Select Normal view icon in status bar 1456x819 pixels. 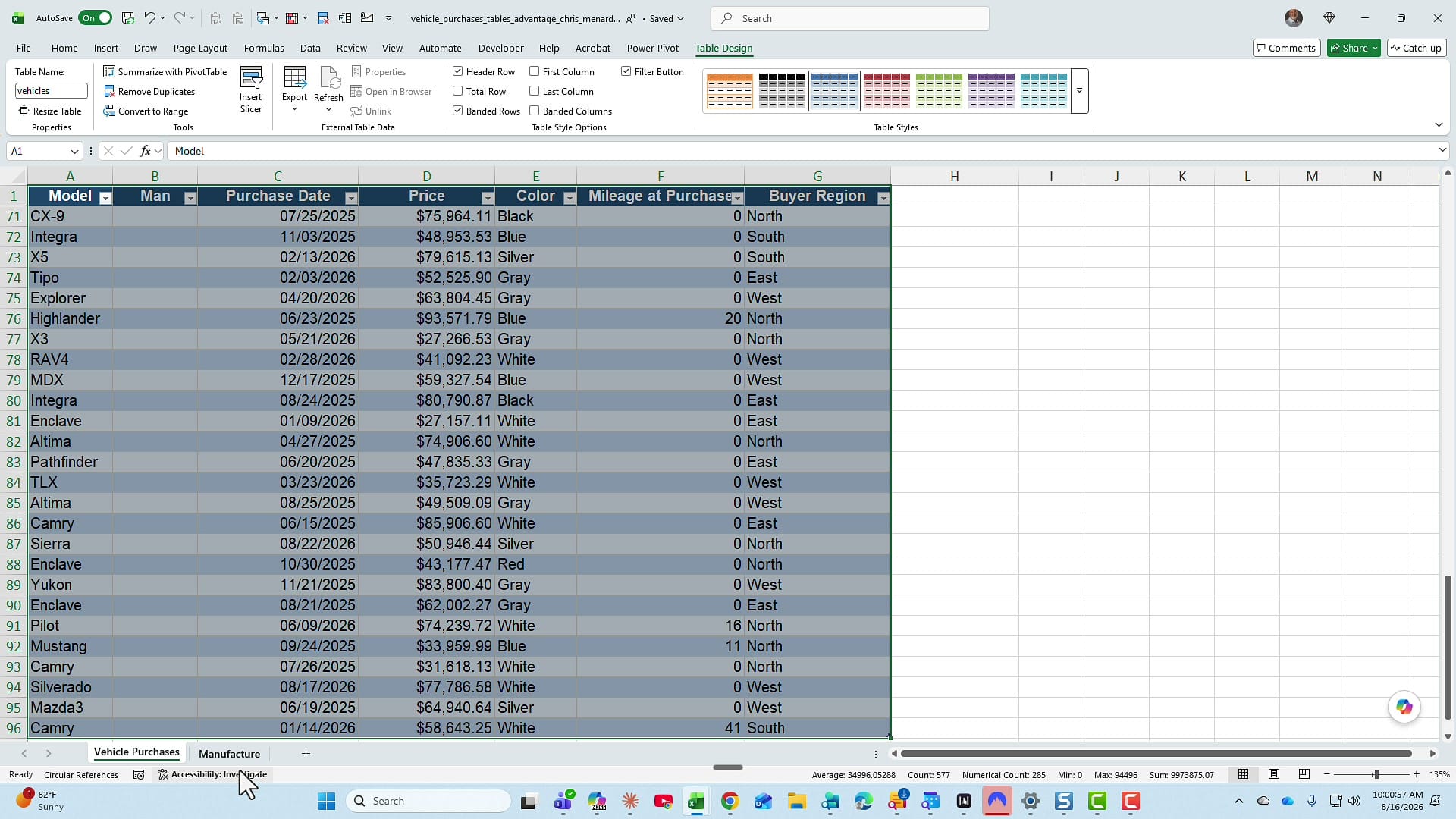click(1244, 774)
